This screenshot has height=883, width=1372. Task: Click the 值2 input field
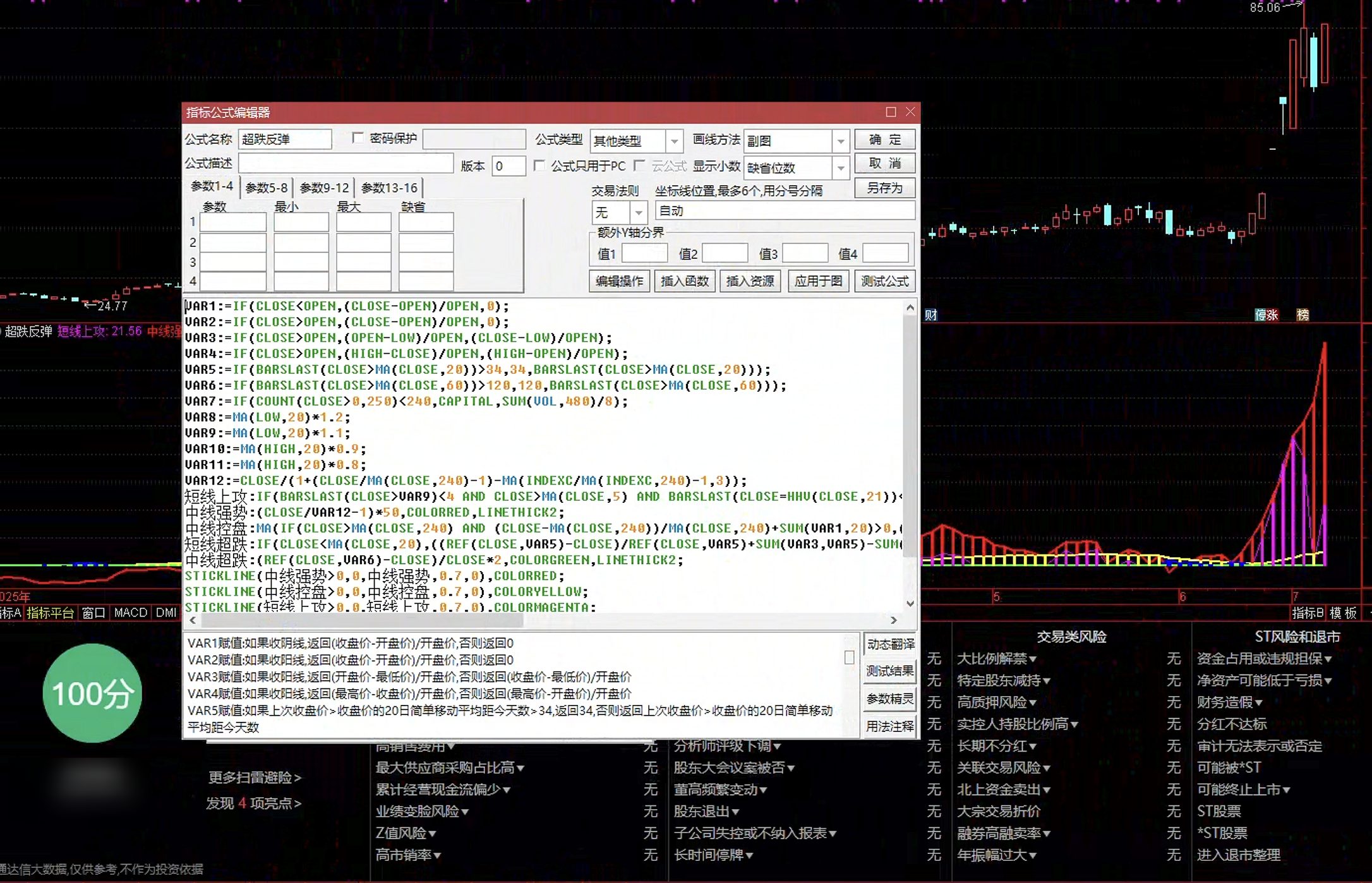click(725, 254)
